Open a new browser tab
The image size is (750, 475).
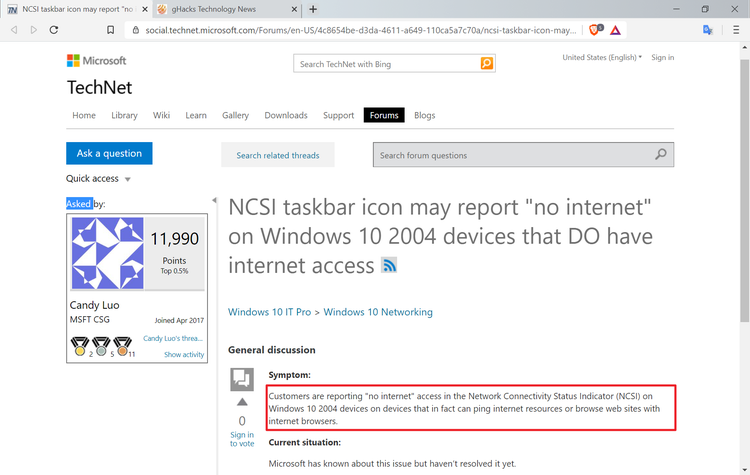click(x=313, y=9)
